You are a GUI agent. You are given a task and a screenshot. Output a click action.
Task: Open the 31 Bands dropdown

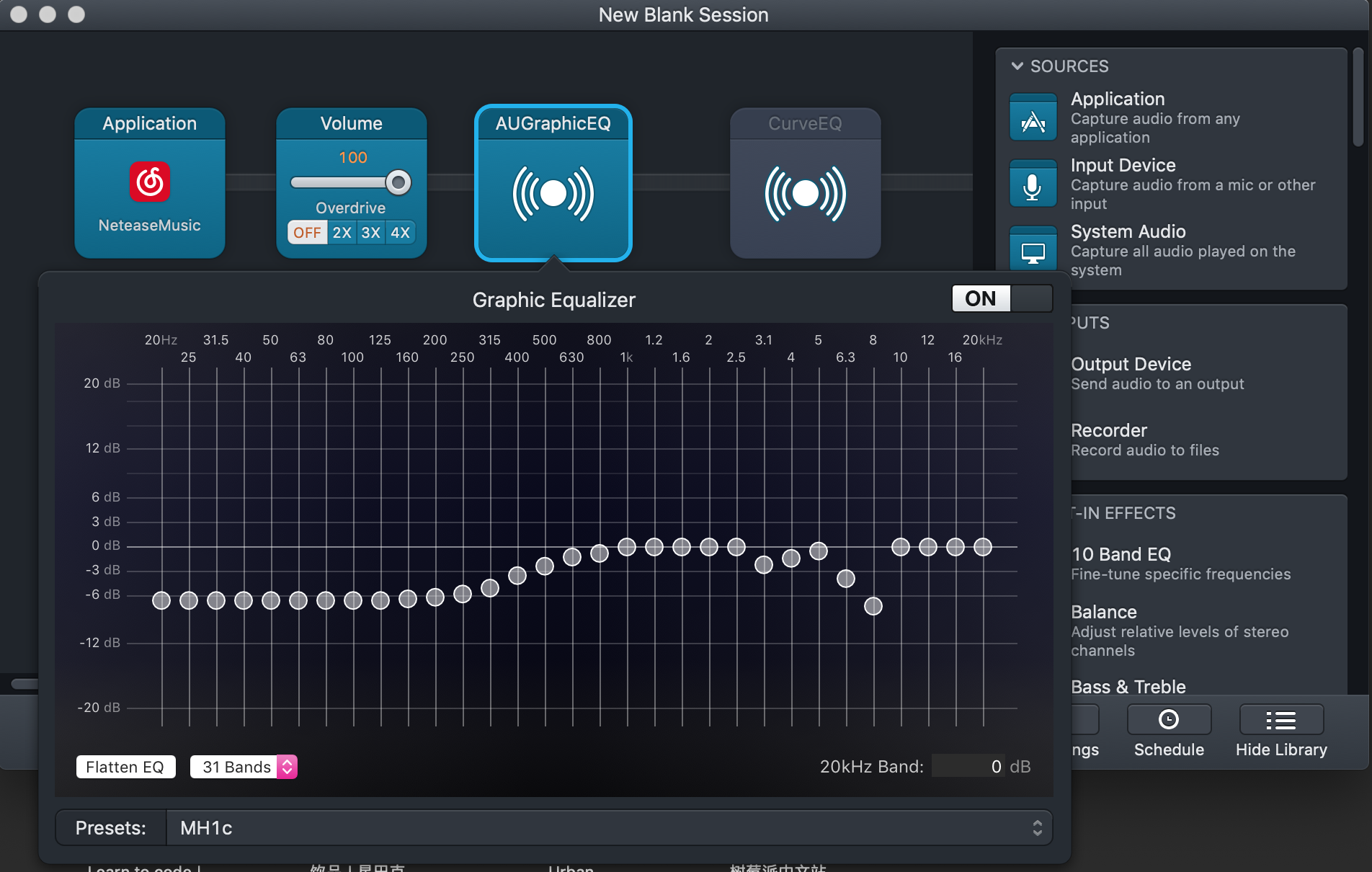244,767
